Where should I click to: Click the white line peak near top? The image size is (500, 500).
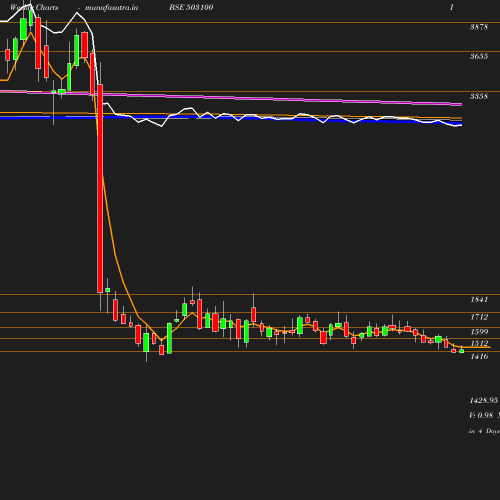click(x=77, y=13)
